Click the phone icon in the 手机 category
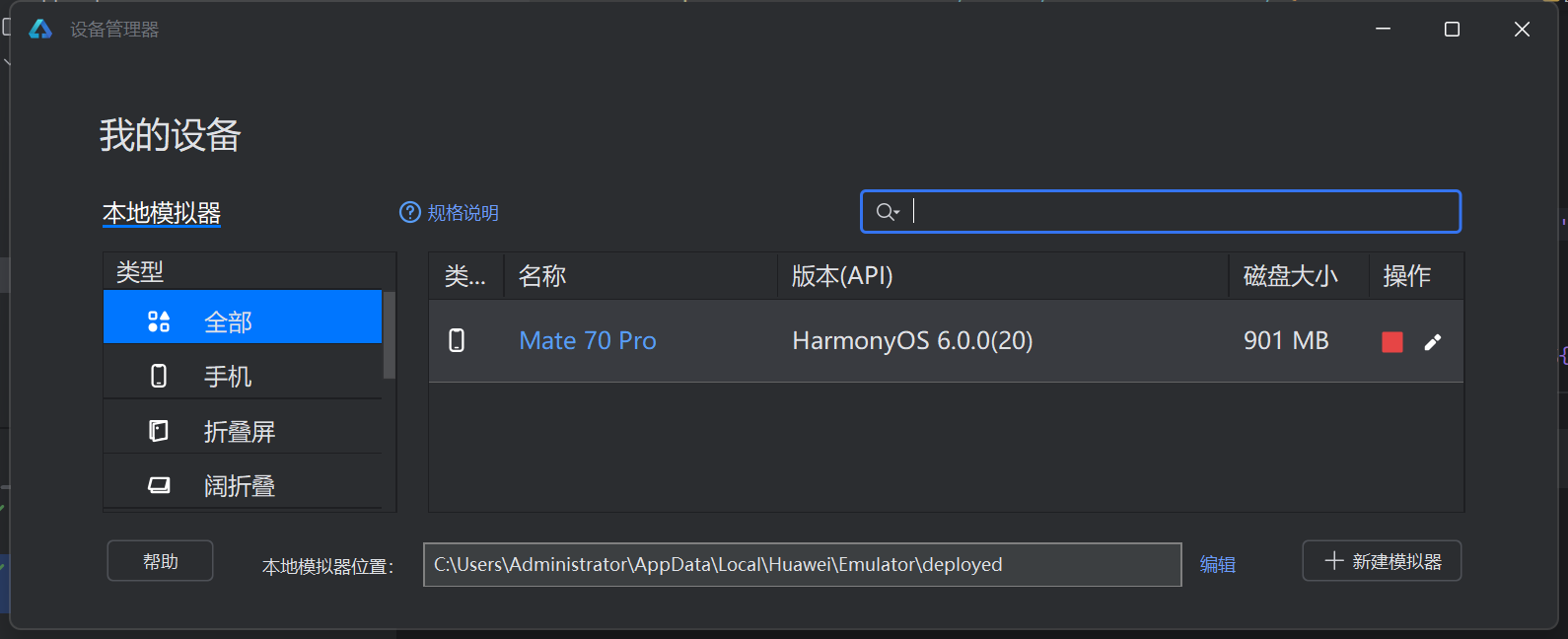The image size is (1568, 639). coord(159,376)
